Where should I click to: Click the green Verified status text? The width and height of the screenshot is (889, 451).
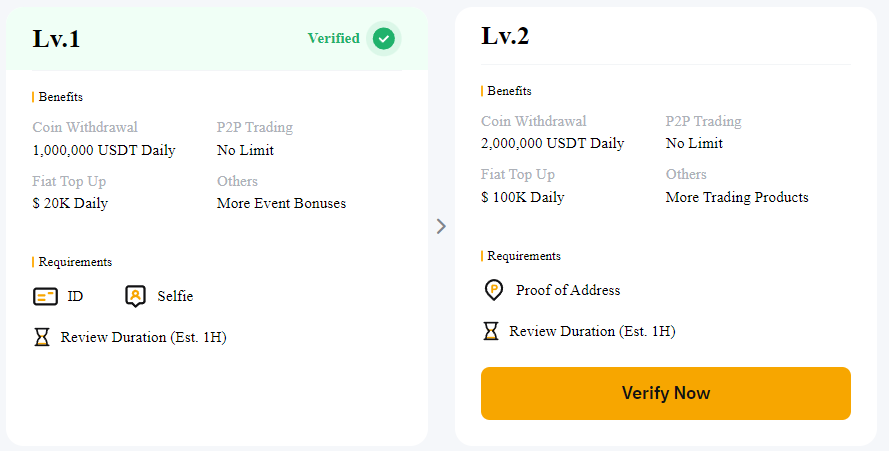333,38
